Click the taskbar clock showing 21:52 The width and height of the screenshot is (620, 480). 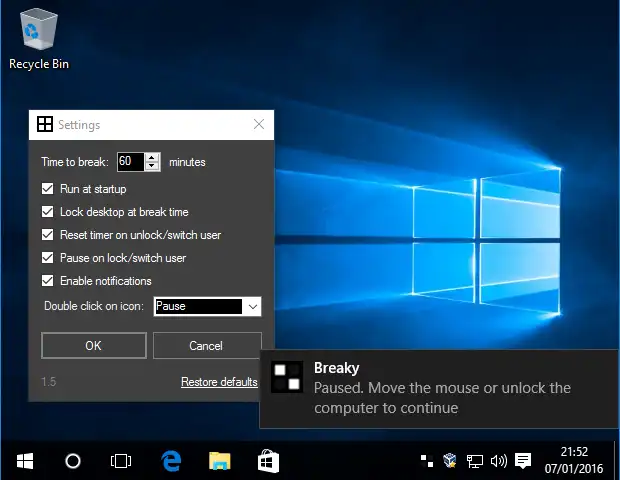point(574,460)
